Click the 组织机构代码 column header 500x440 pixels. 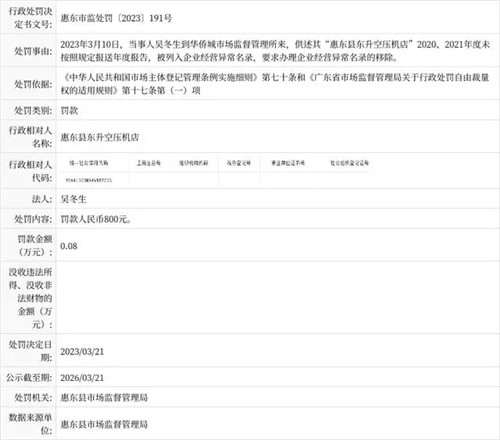(194, 163)
